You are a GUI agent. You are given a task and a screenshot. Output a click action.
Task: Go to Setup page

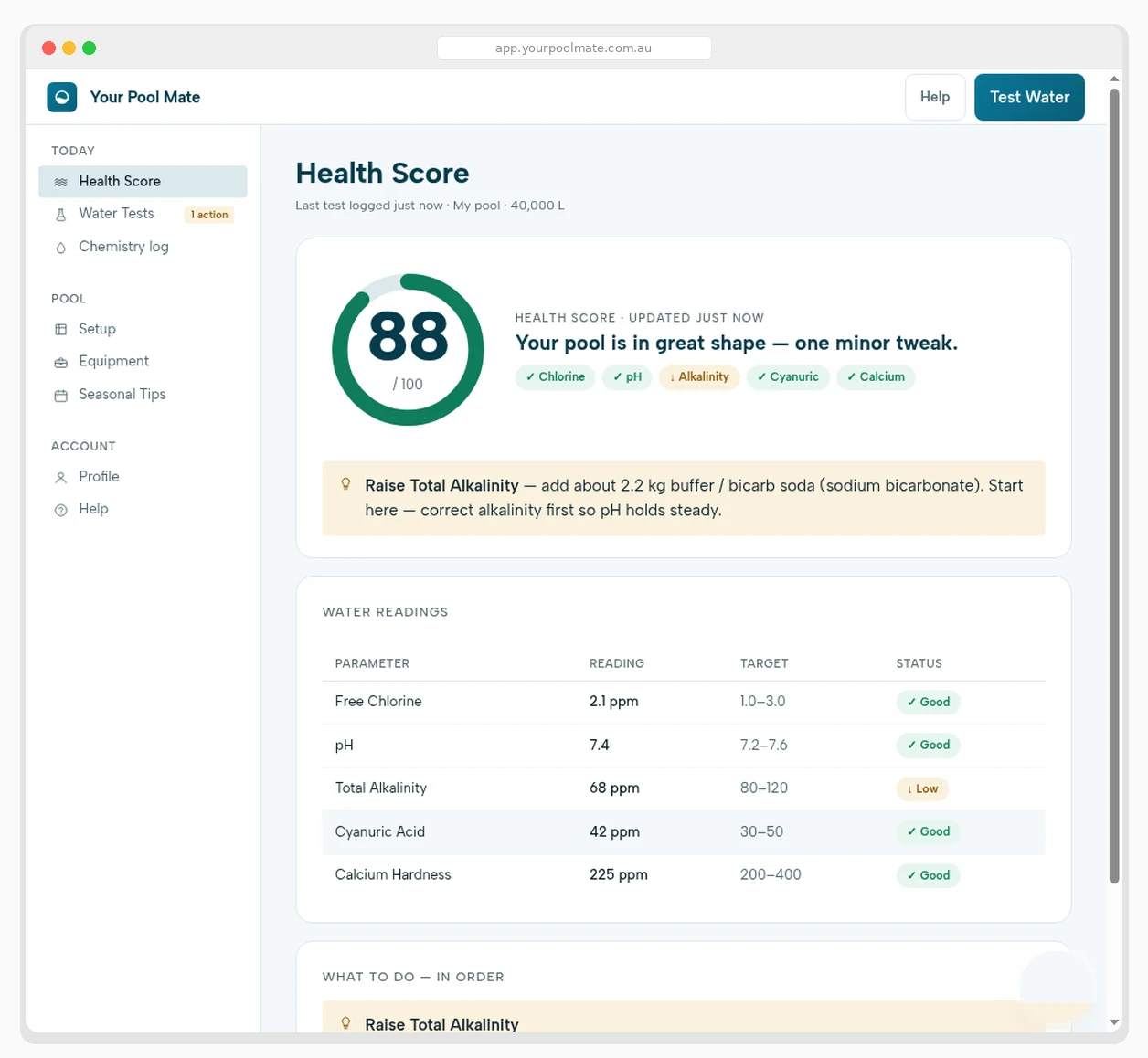(143, 329)
